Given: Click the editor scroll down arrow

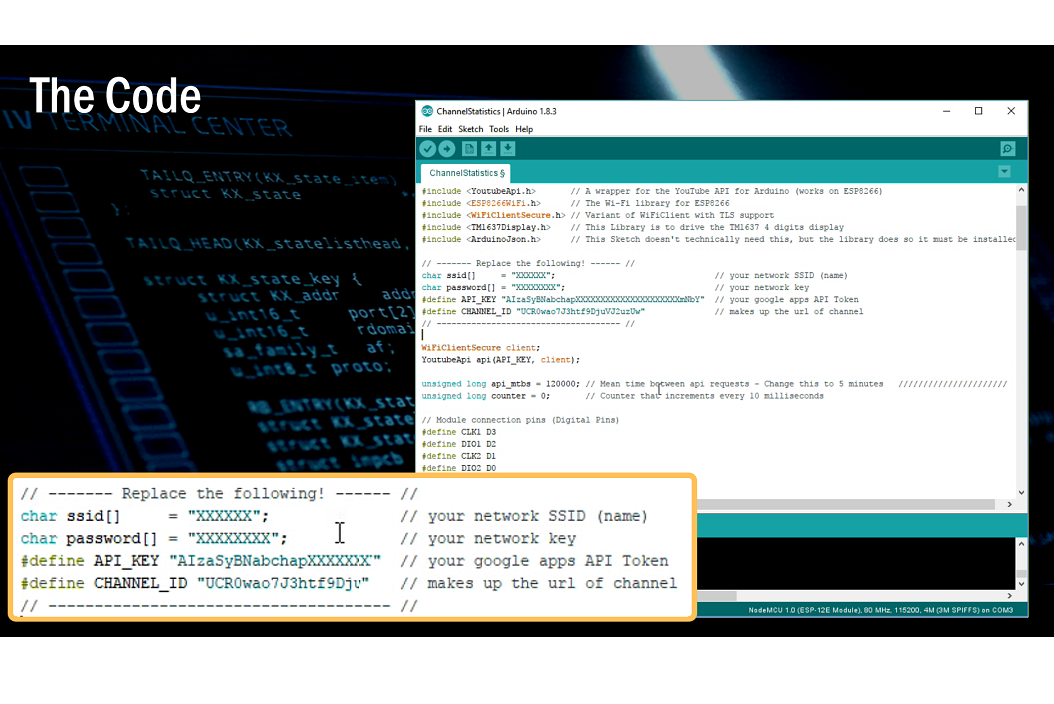Looking at the screenshot, I should coord(1021,492).
